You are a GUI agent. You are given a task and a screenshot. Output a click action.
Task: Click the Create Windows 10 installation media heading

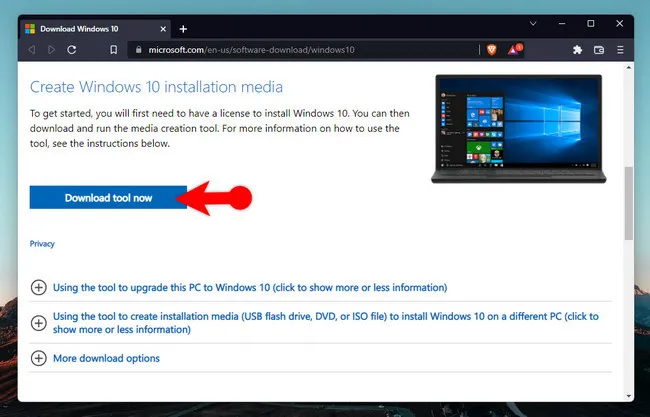pyautogui.click(x=156, y=87)
